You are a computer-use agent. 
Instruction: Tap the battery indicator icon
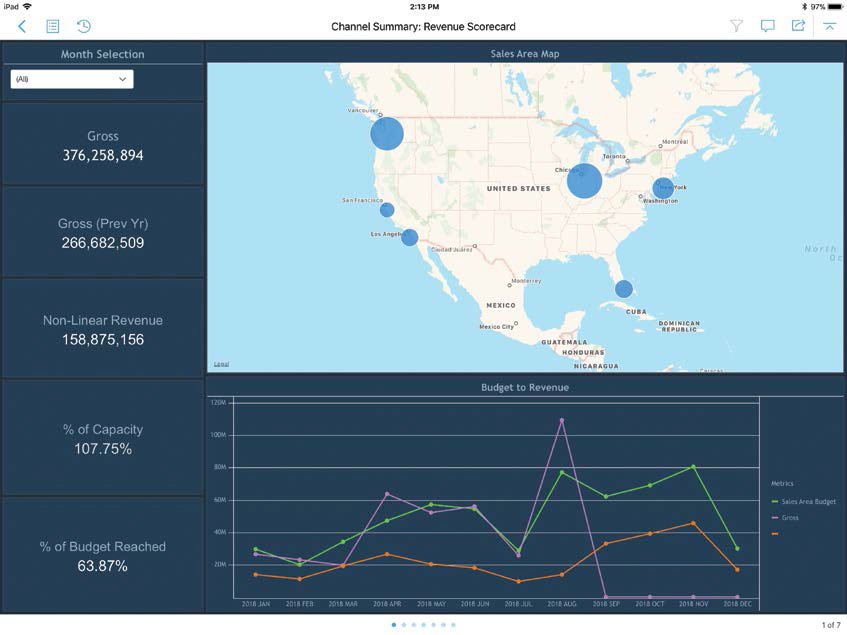click(x=835, y=7)
